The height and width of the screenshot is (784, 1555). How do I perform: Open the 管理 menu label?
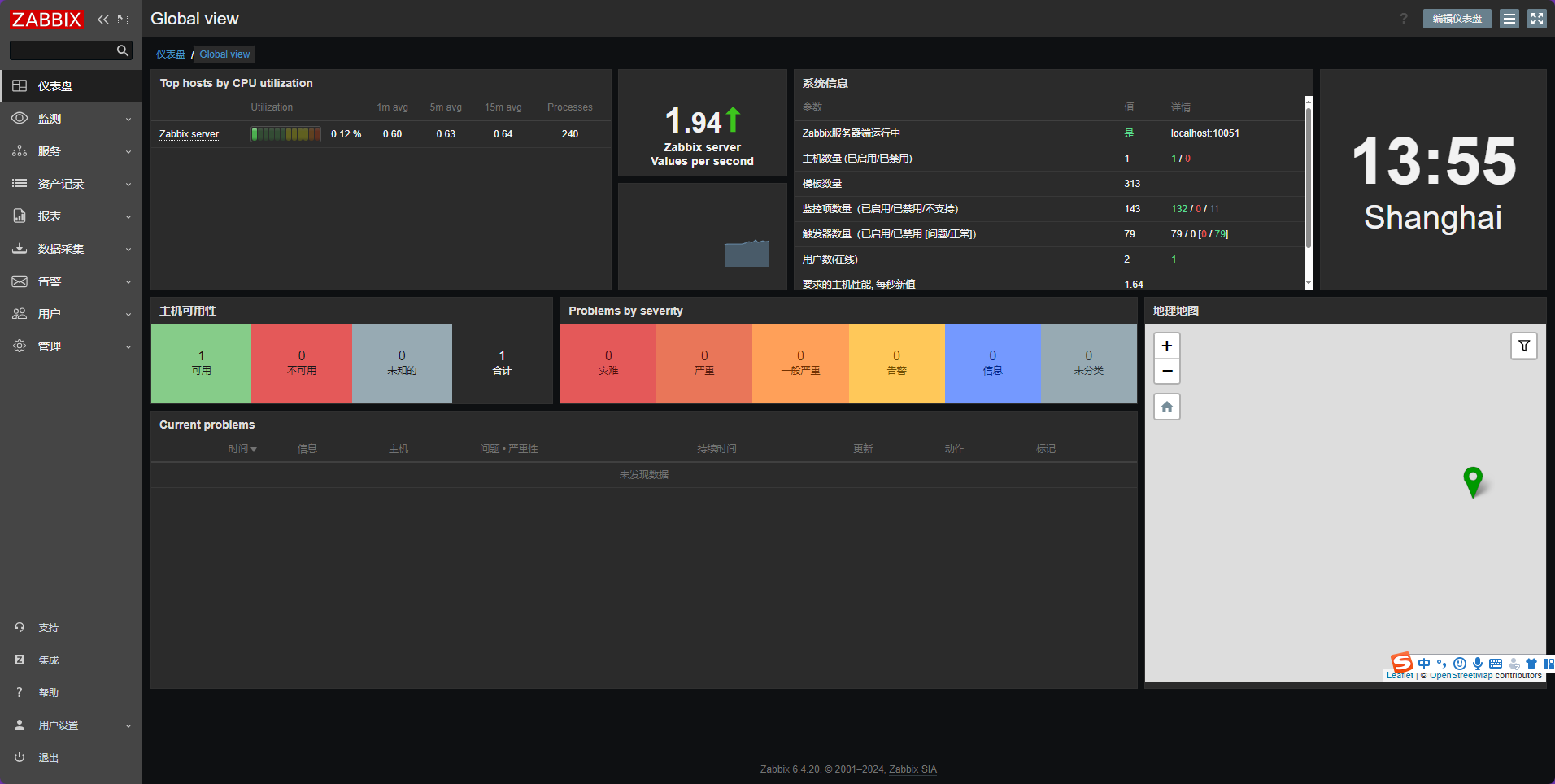click(x=50, y=346)
